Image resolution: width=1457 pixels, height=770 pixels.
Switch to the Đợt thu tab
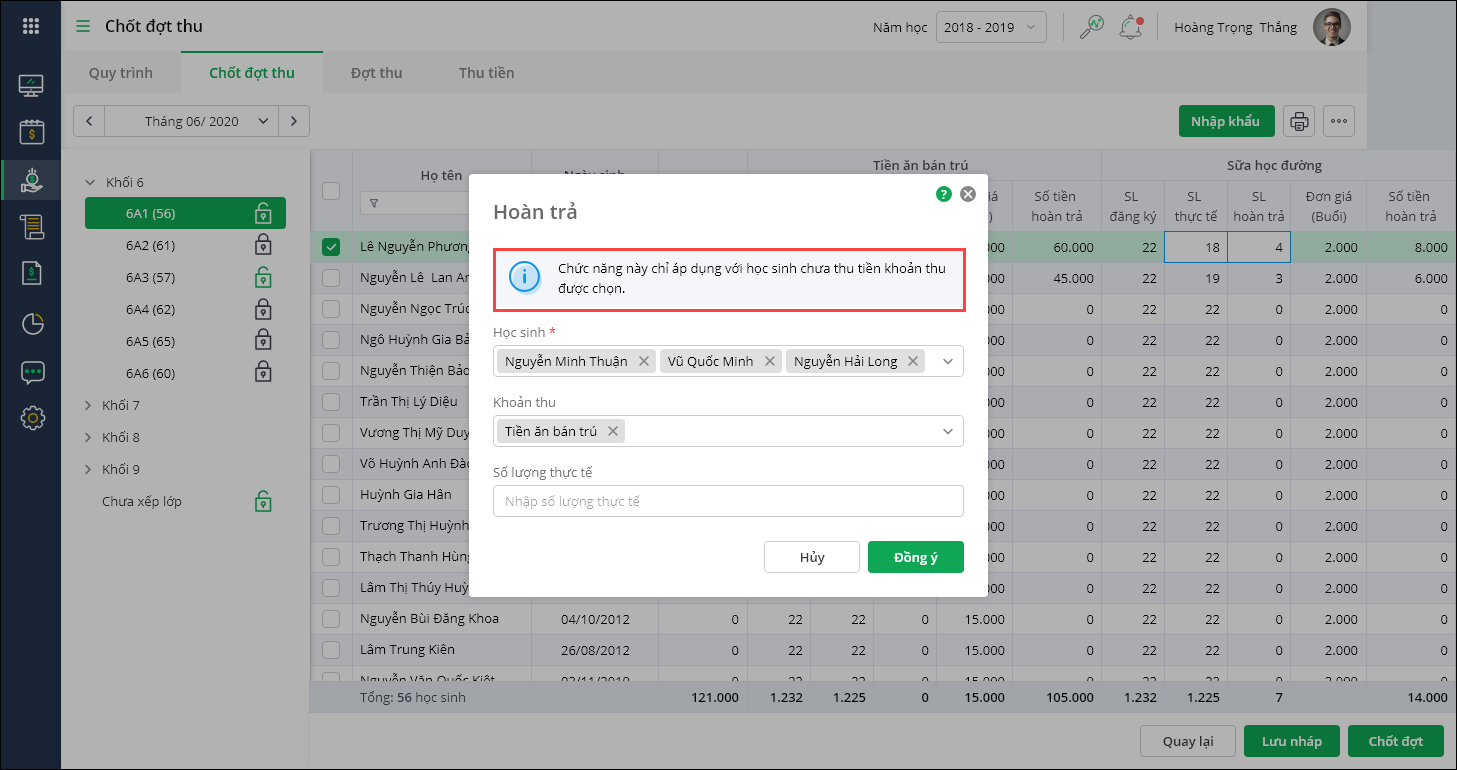377,73
